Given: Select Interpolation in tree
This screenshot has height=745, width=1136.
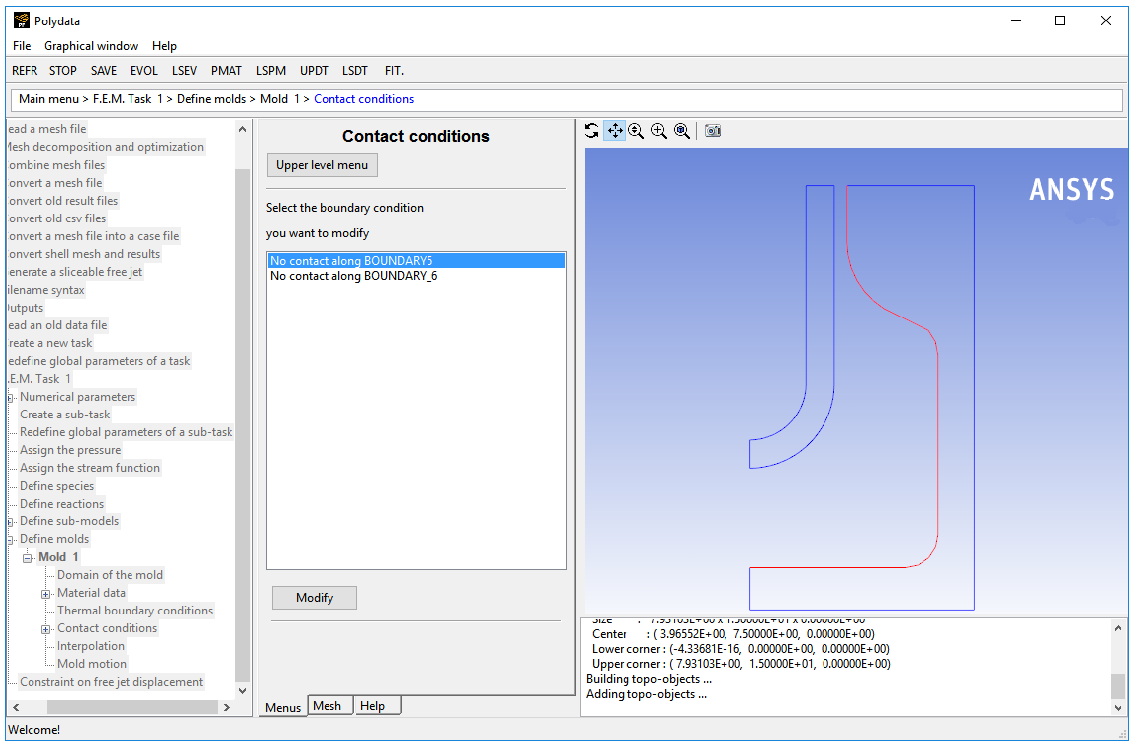Looking at the screenshot, I should pyautogui.click(x=91, y=646).
